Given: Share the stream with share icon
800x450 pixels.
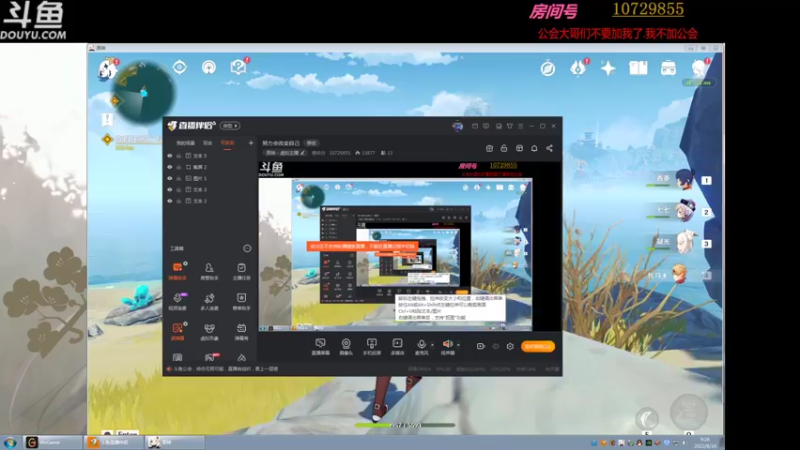Looking at the screenshot, I should [549, 148].
